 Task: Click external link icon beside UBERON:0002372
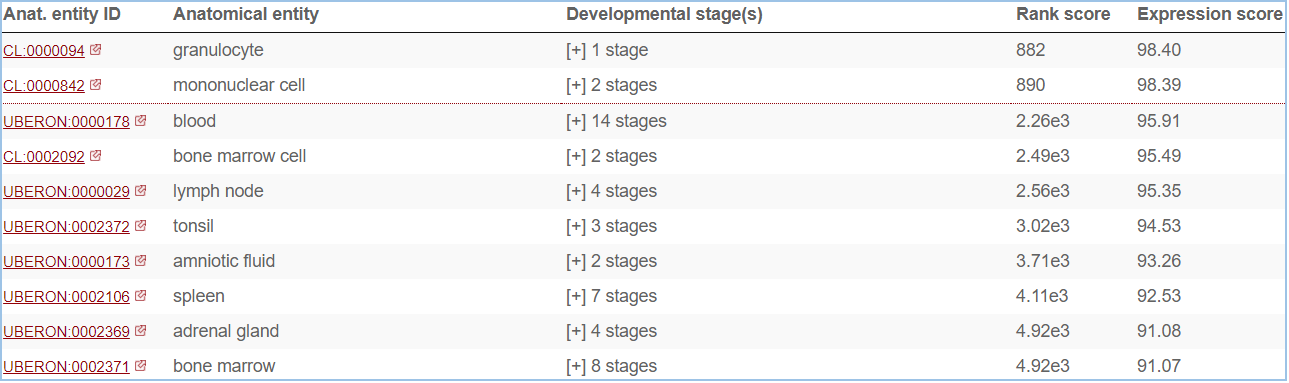coord(141,226)
